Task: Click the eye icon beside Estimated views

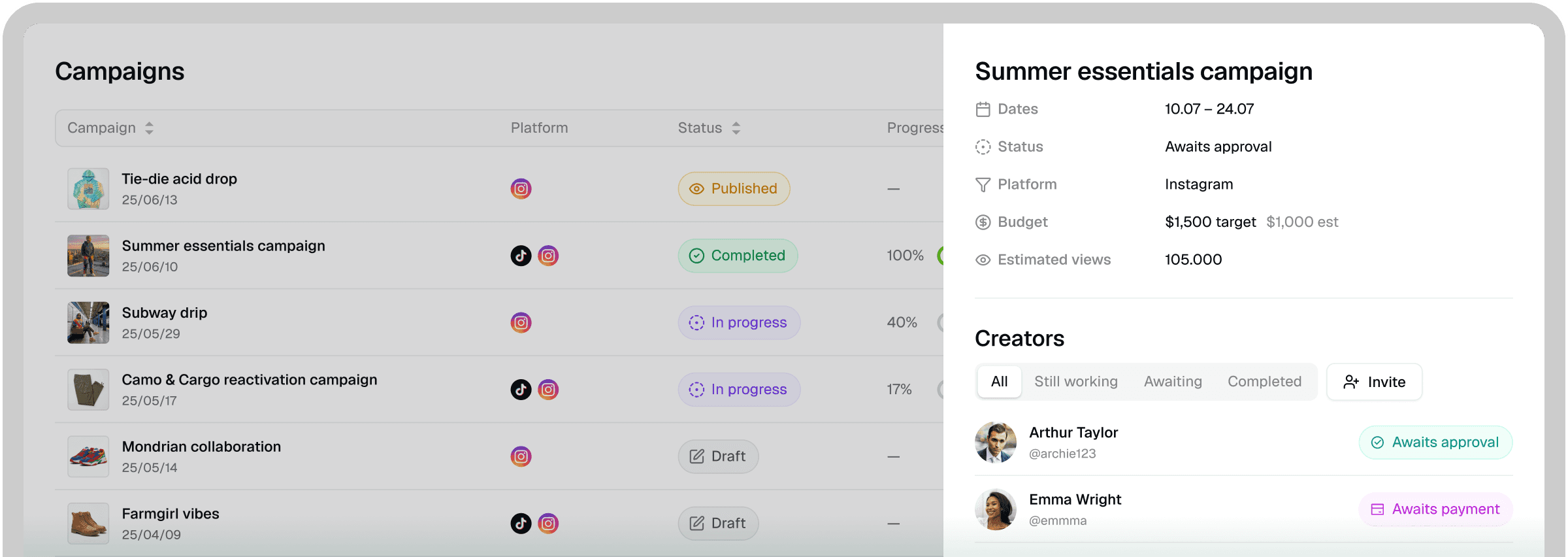Action: tap(983, 260)
